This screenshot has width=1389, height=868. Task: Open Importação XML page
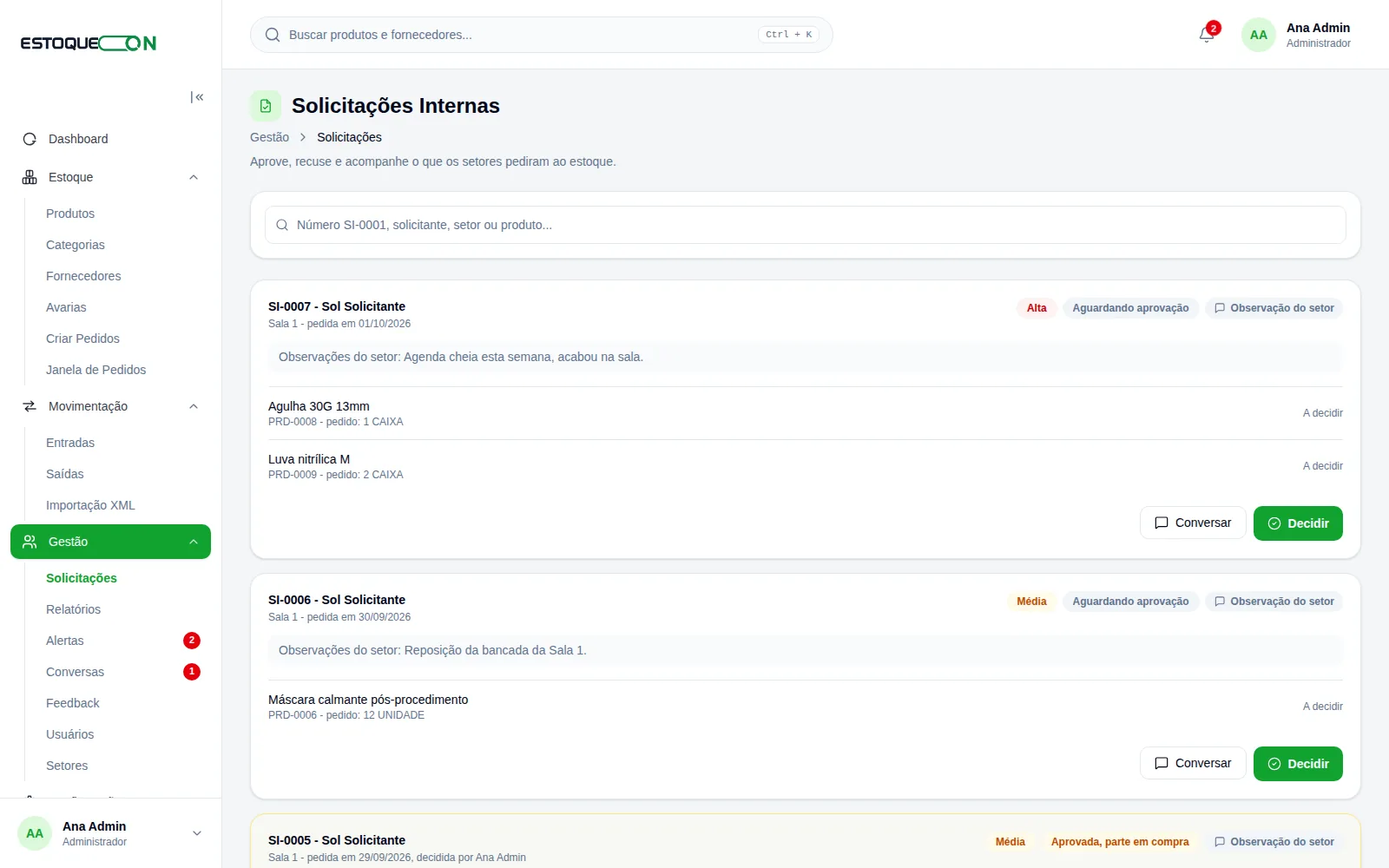point(90,505)
